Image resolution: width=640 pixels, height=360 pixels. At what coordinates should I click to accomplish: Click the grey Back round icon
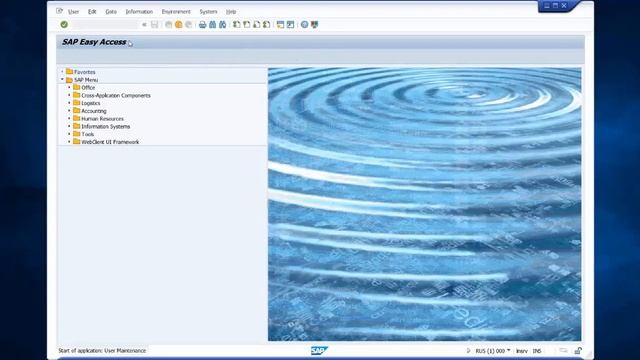[169, 24]
